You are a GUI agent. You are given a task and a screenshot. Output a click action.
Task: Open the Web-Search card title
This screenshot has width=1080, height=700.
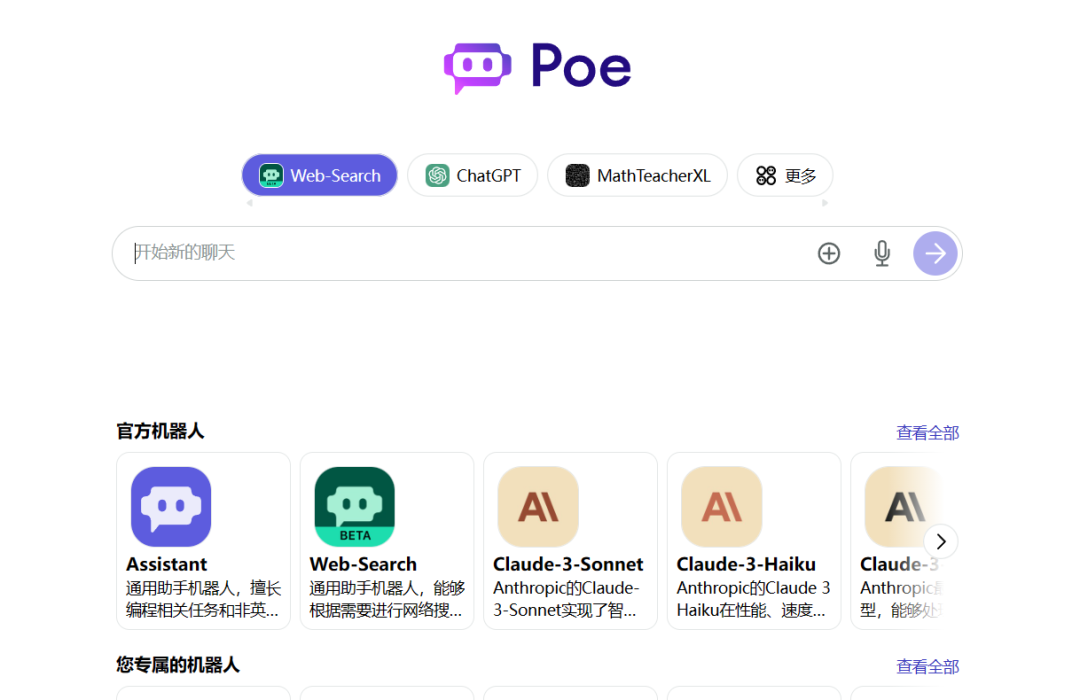(x=363, y=564)
